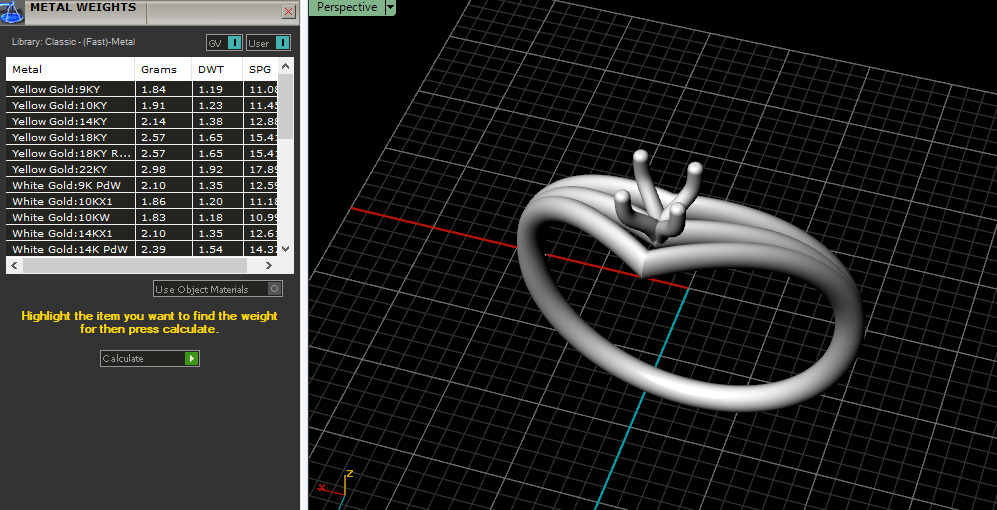The image size is (997, 510).
Task: Click the 2.14 grams cell
Action: [163, 121]
